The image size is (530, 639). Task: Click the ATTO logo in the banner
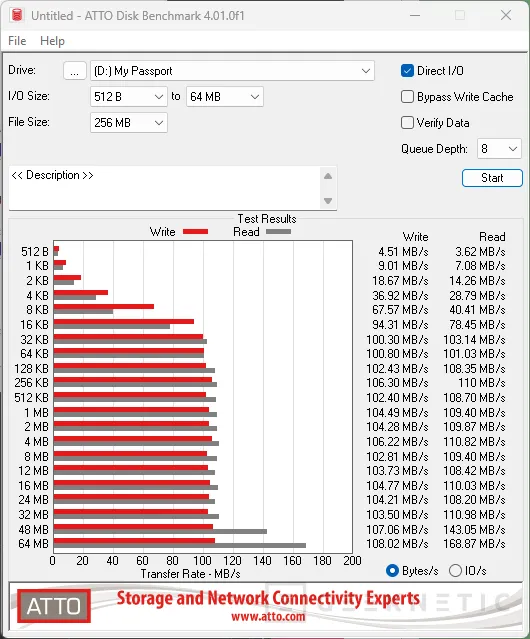54,606
